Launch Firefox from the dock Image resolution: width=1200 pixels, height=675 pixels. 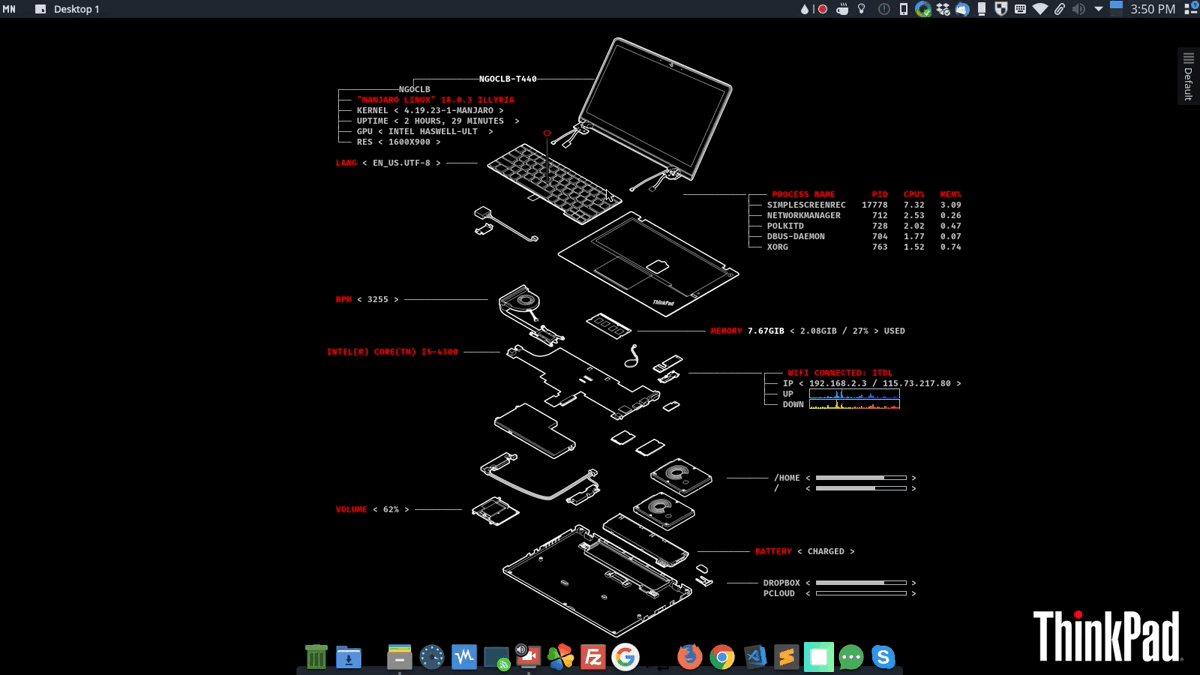tap(689, 656)
